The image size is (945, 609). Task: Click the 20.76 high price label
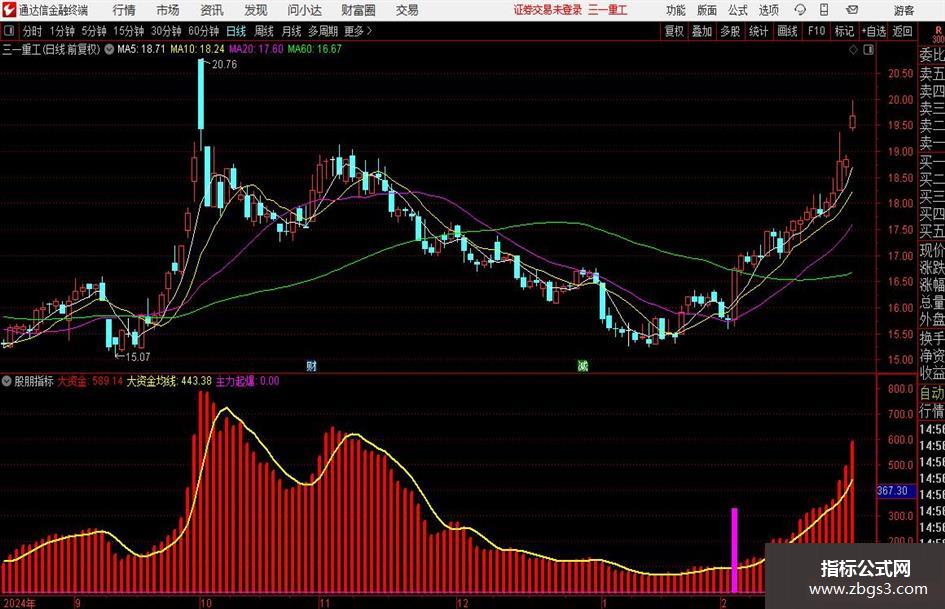[224, 65]
